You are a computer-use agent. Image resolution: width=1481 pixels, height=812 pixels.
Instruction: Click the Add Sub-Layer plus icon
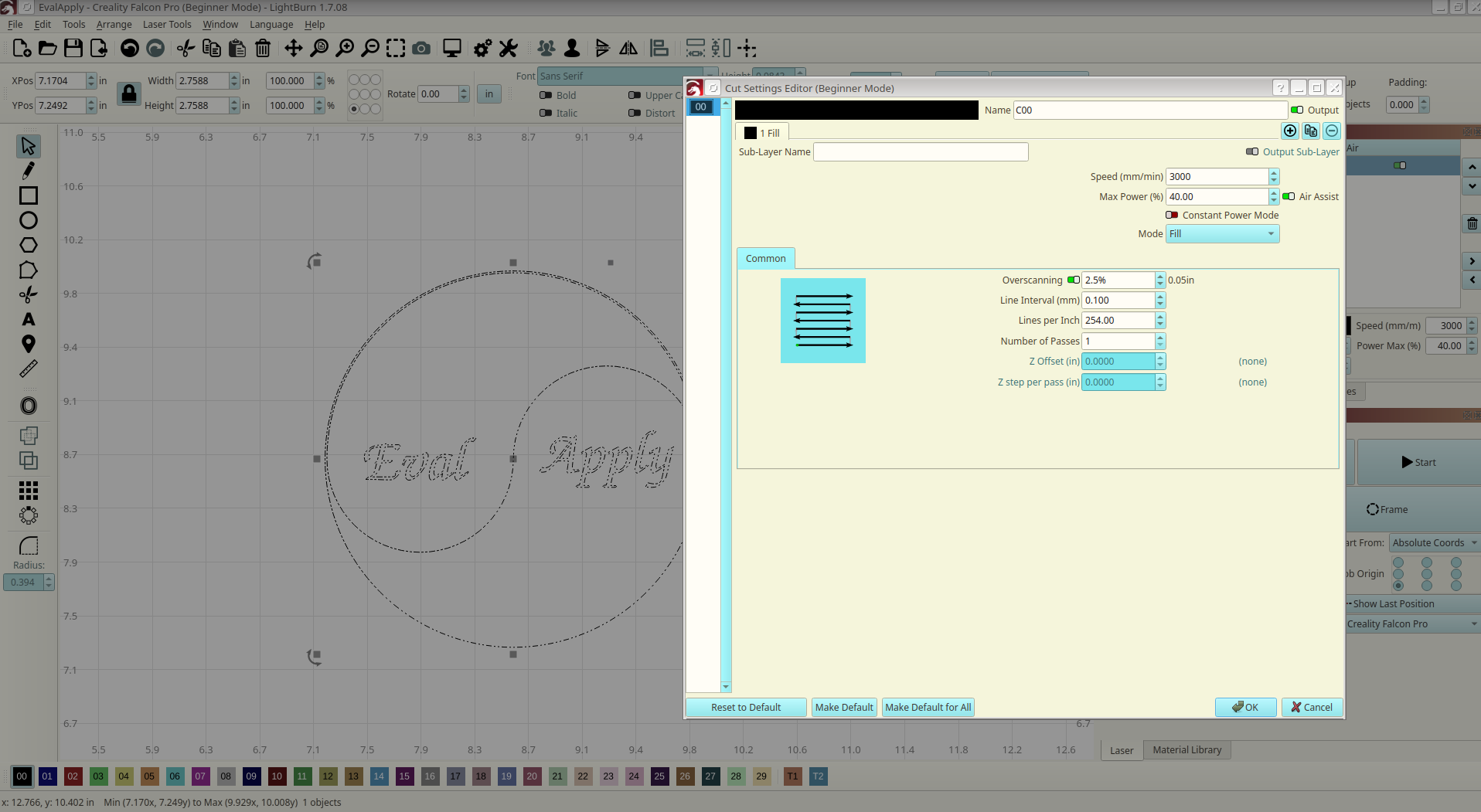[1289, 131]
